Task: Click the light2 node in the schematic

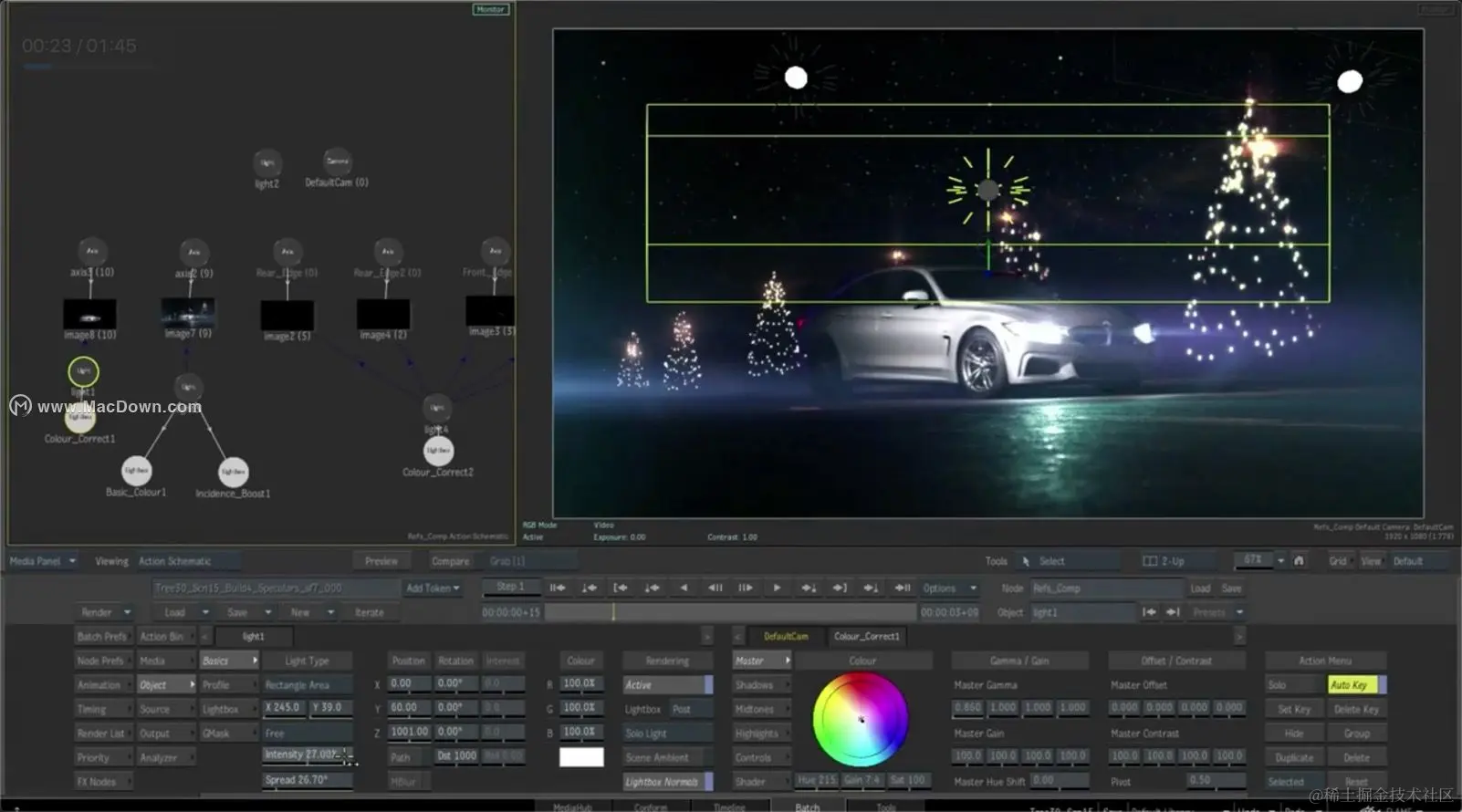Action: [266, 163]
